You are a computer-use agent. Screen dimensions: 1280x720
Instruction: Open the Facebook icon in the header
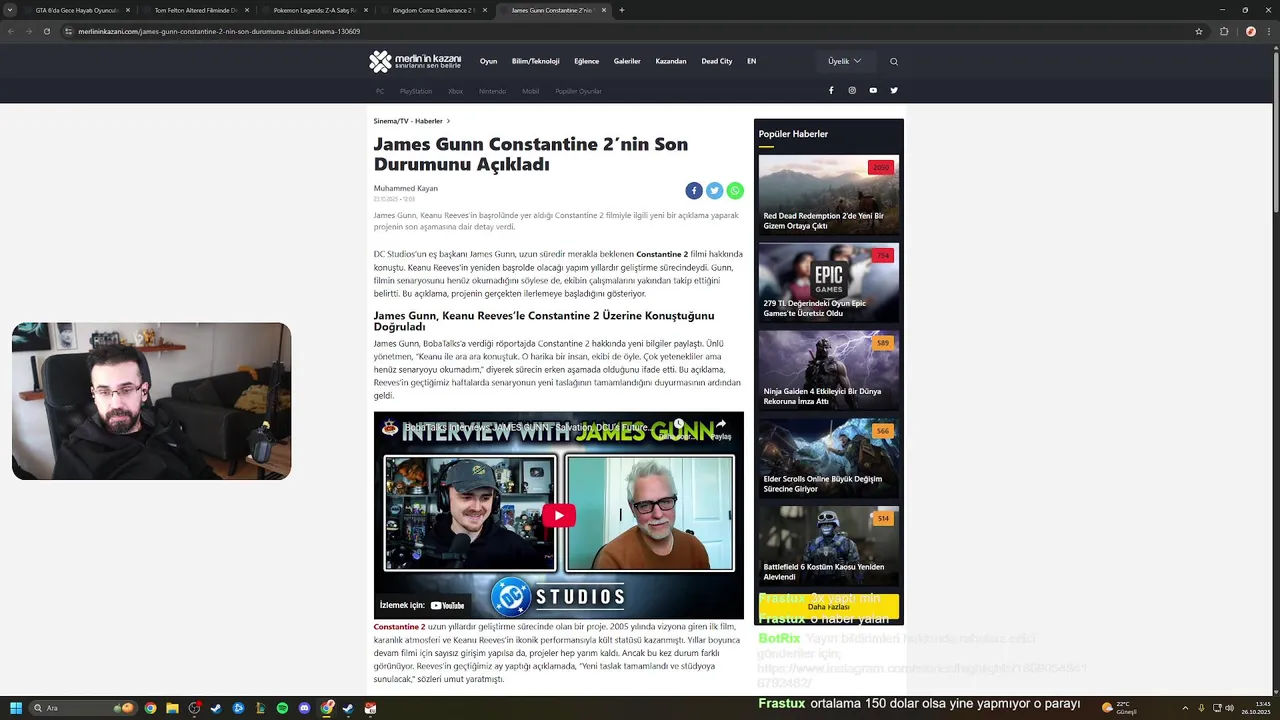click(831, 90)
